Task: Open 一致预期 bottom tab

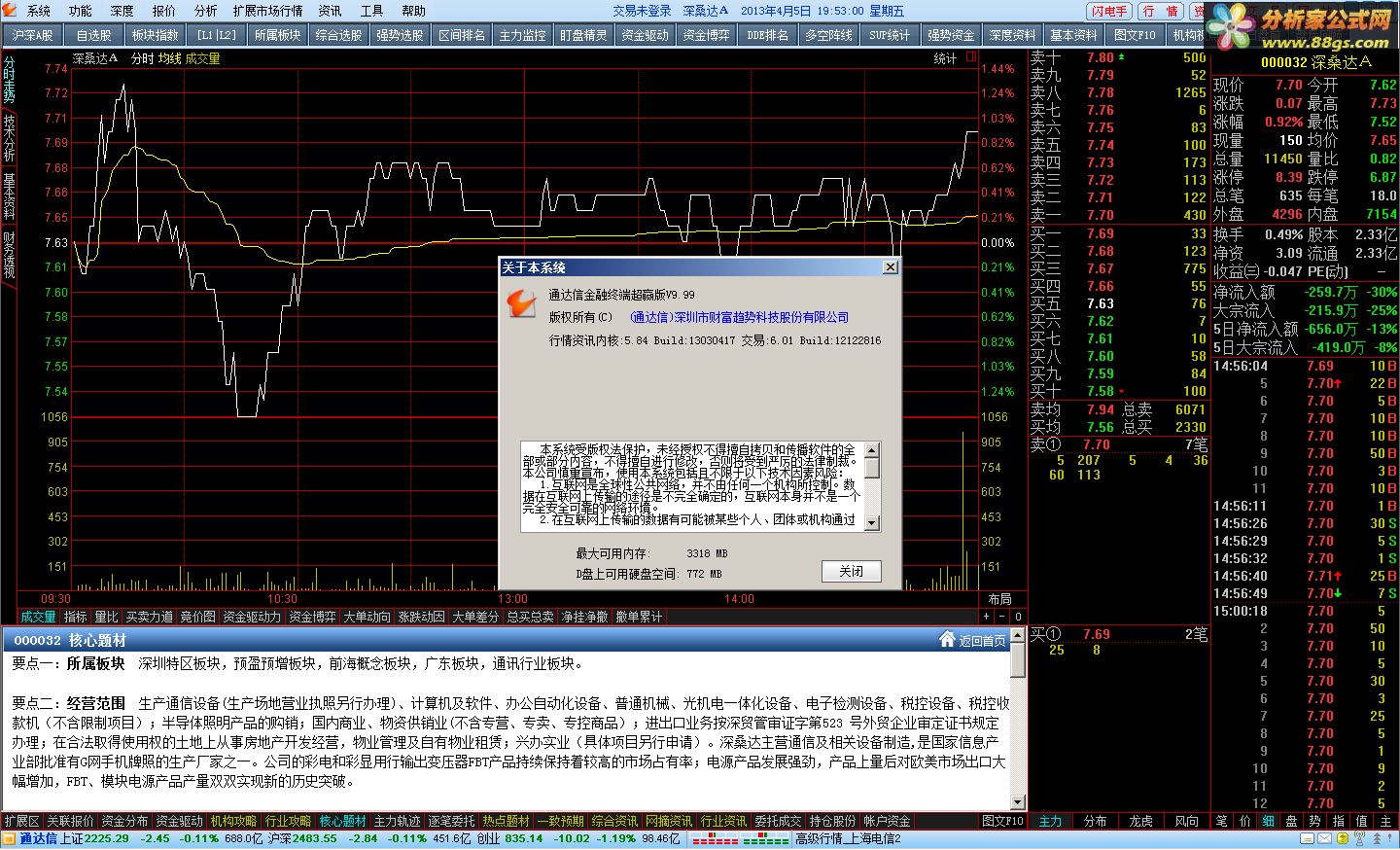Action: (560, 821)
